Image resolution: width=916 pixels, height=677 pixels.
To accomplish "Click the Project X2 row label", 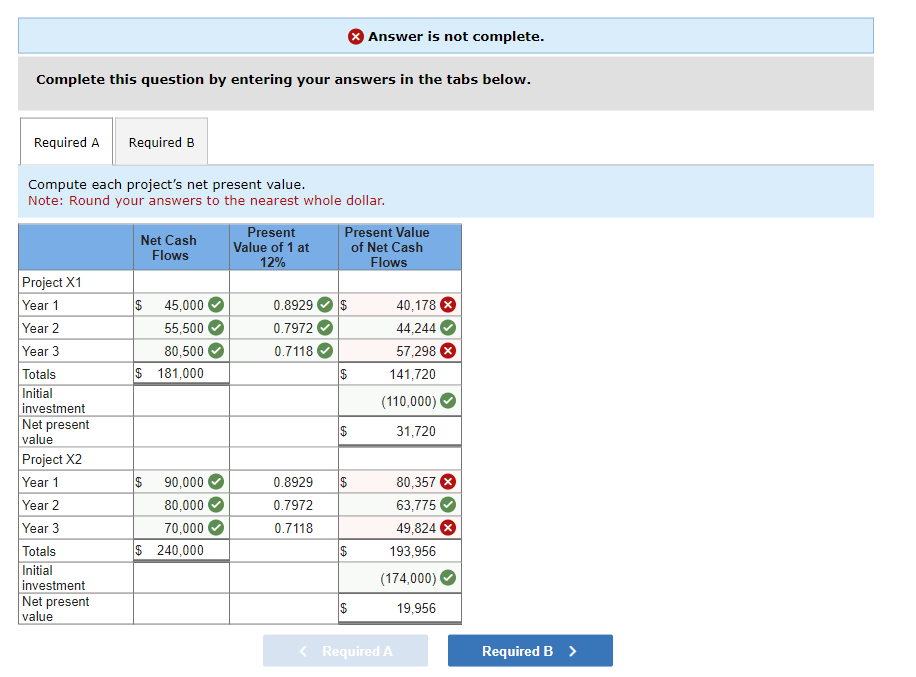I will (x=52, y=459).
